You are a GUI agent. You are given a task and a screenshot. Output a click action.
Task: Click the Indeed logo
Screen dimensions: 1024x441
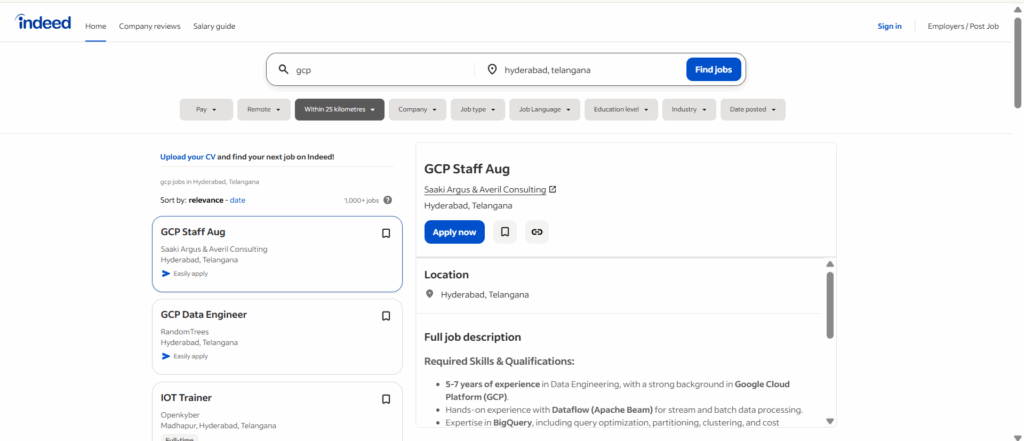pos(43,22)
